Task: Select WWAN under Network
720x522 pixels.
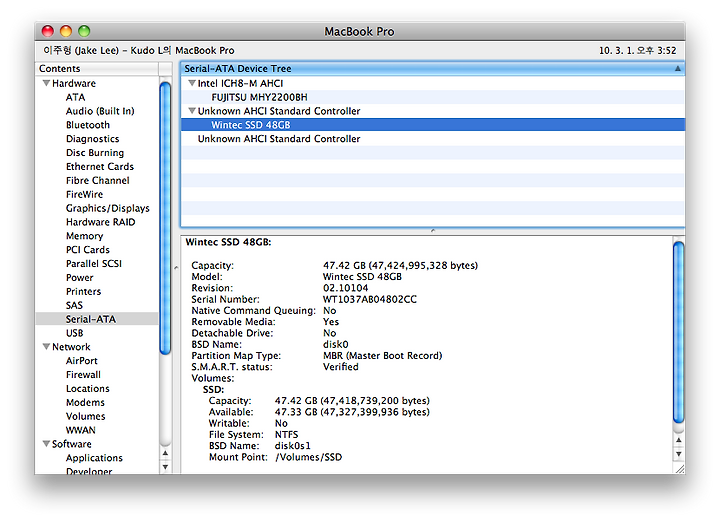Action: pos(81,430)
